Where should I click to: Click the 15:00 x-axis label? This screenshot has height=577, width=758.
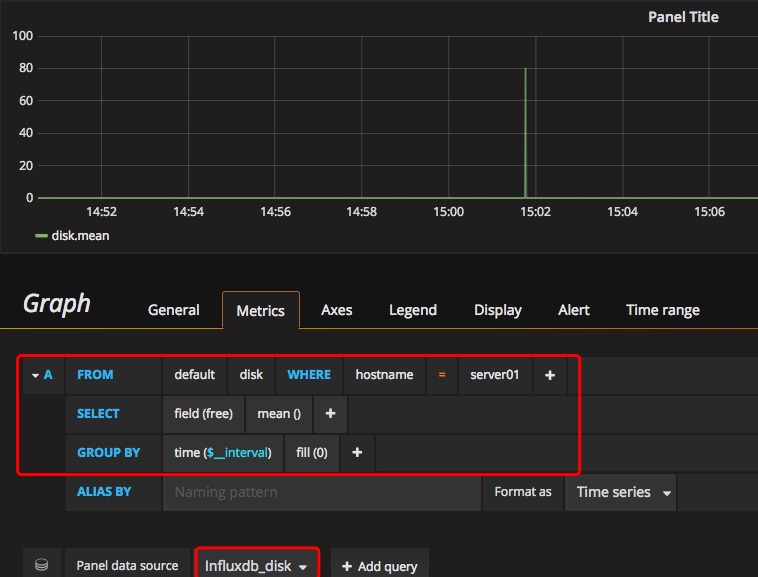pyautogui.click(x=448, y=212)
